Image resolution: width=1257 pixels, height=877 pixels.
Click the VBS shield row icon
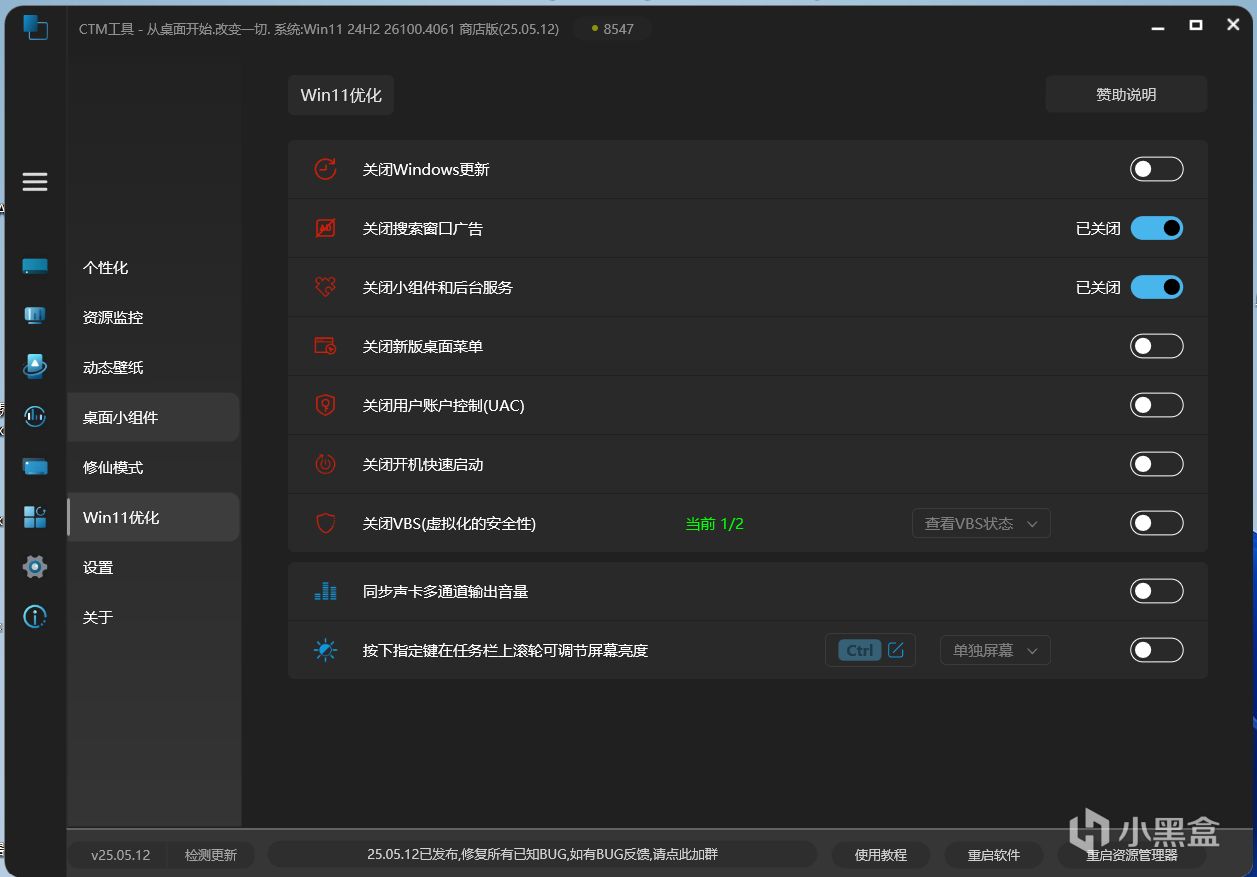[x=325, y=523]
